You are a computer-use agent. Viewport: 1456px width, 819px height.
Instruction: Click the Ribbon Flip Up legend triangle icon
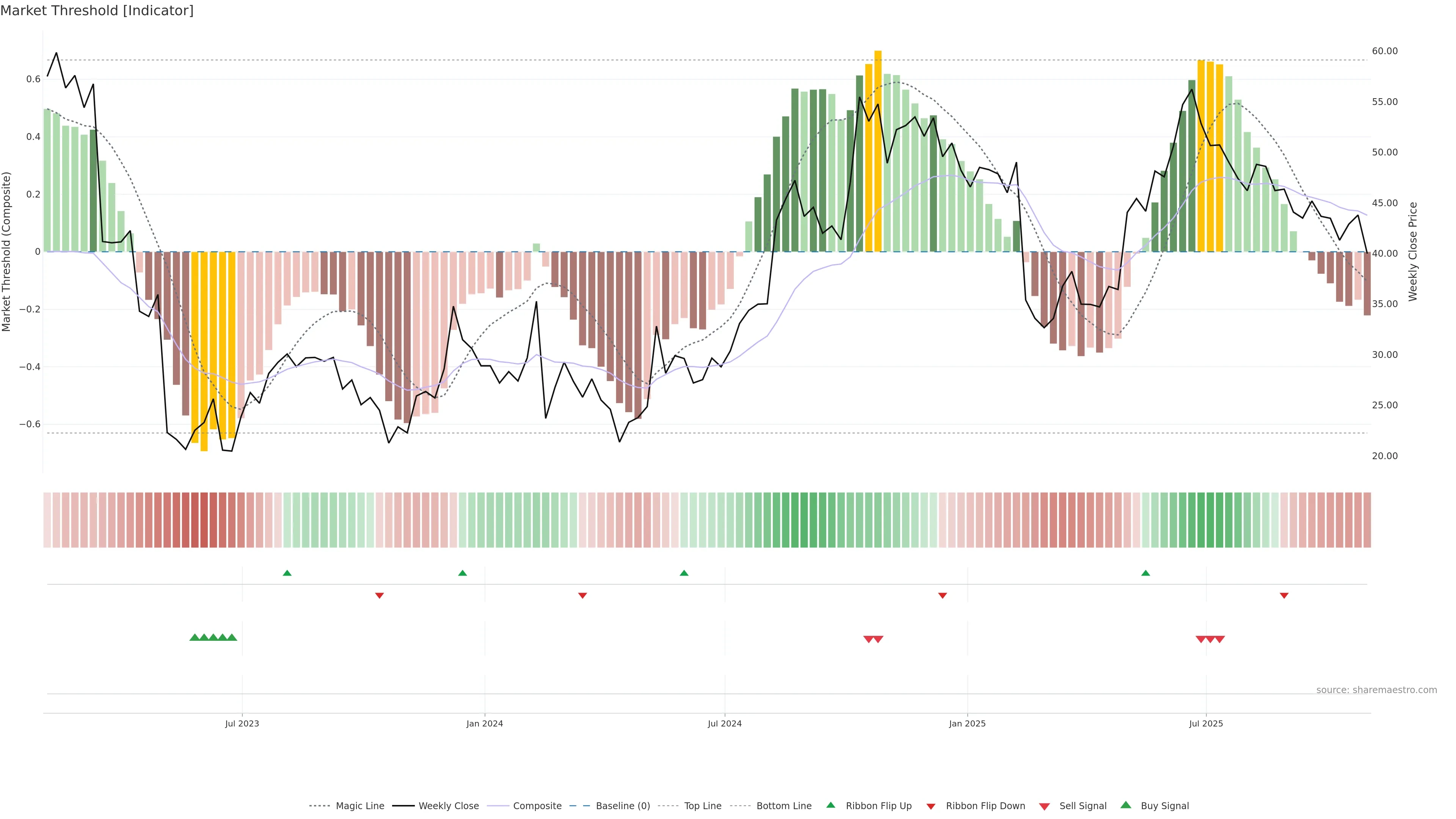tap(830, 805)
